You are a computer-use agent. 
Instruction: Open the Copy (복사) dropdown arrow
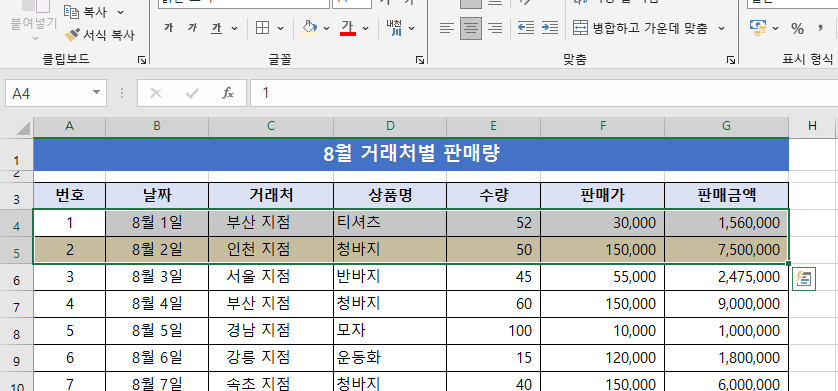[120, 12]
